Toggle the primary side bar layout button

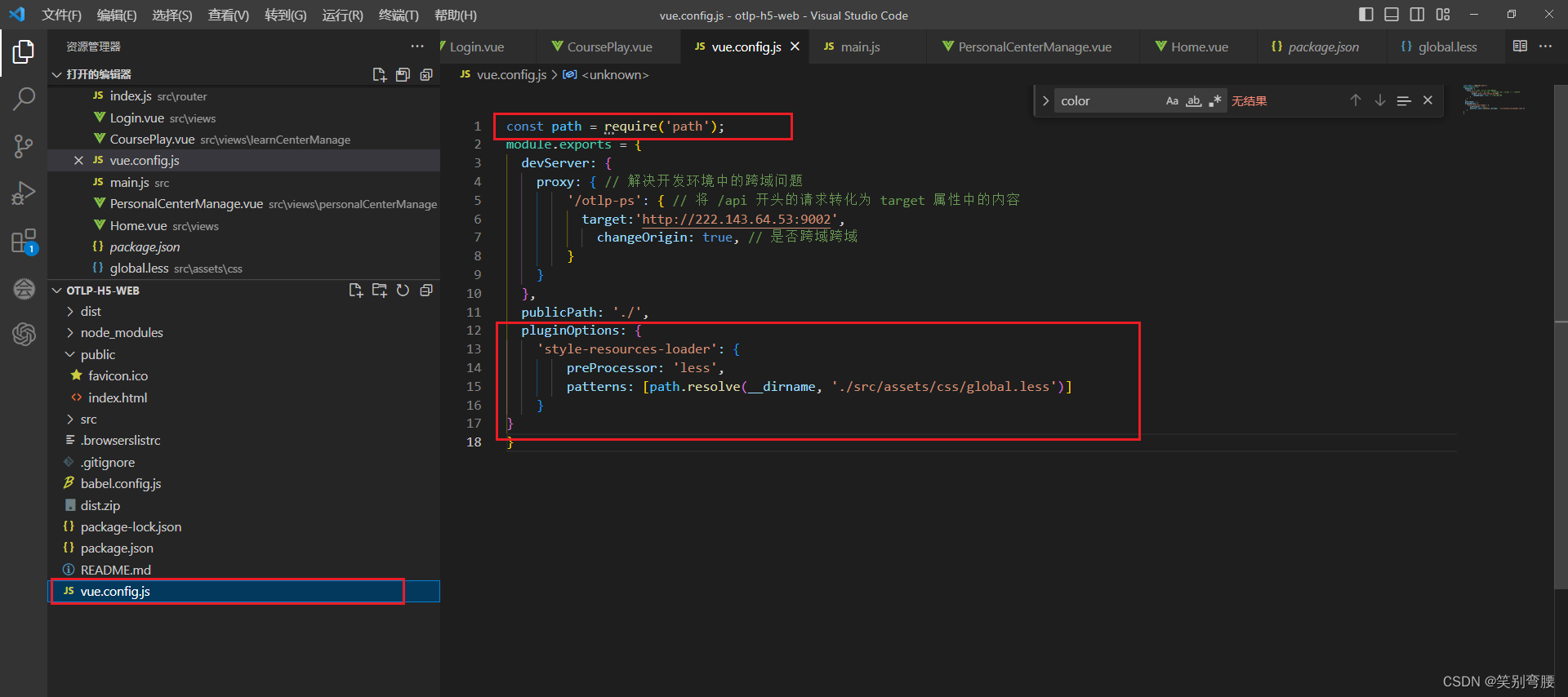click(1366, 15)
